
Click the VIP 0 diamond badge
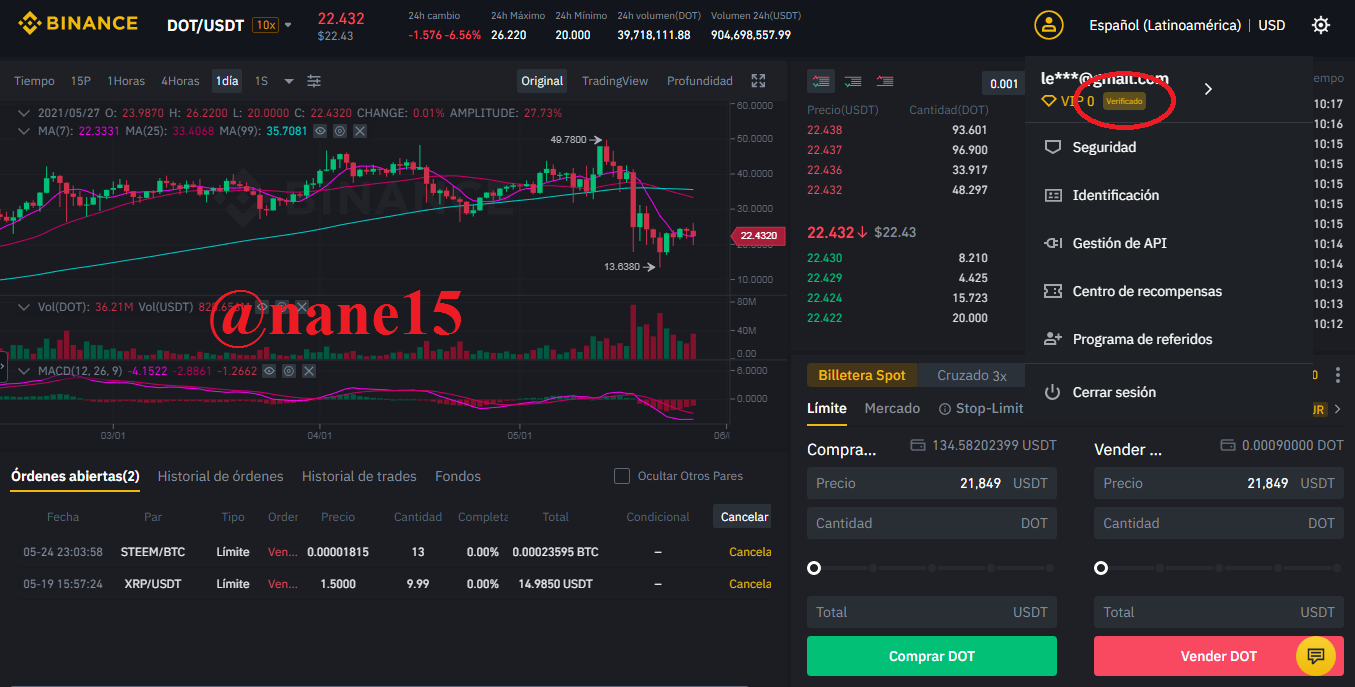[1068, 101]
